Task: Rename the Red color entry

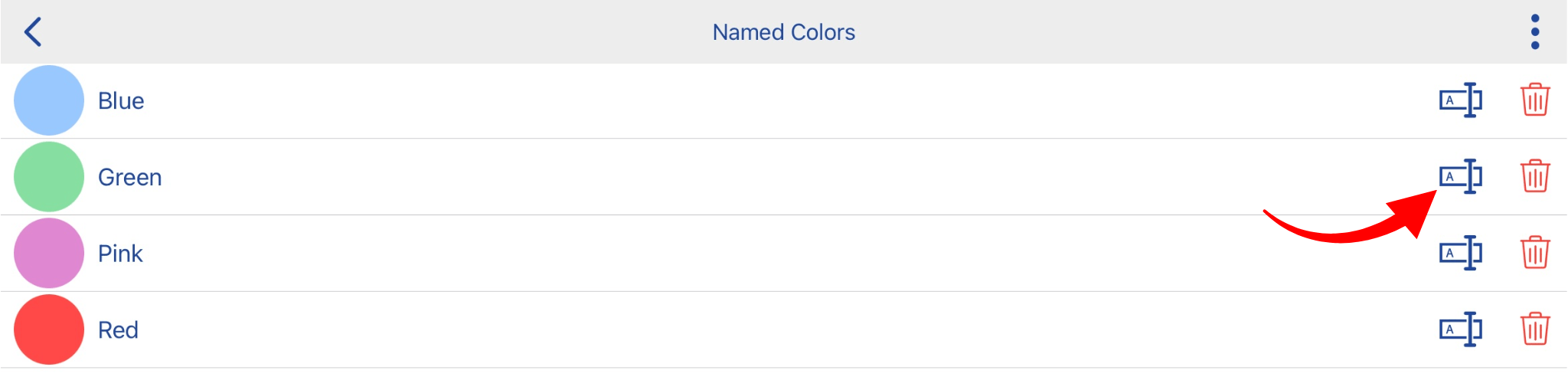Action: [x=1461, y=330]
